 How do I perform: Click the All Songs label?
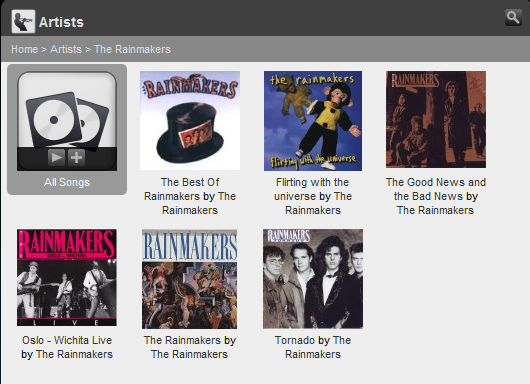[67, 182]
